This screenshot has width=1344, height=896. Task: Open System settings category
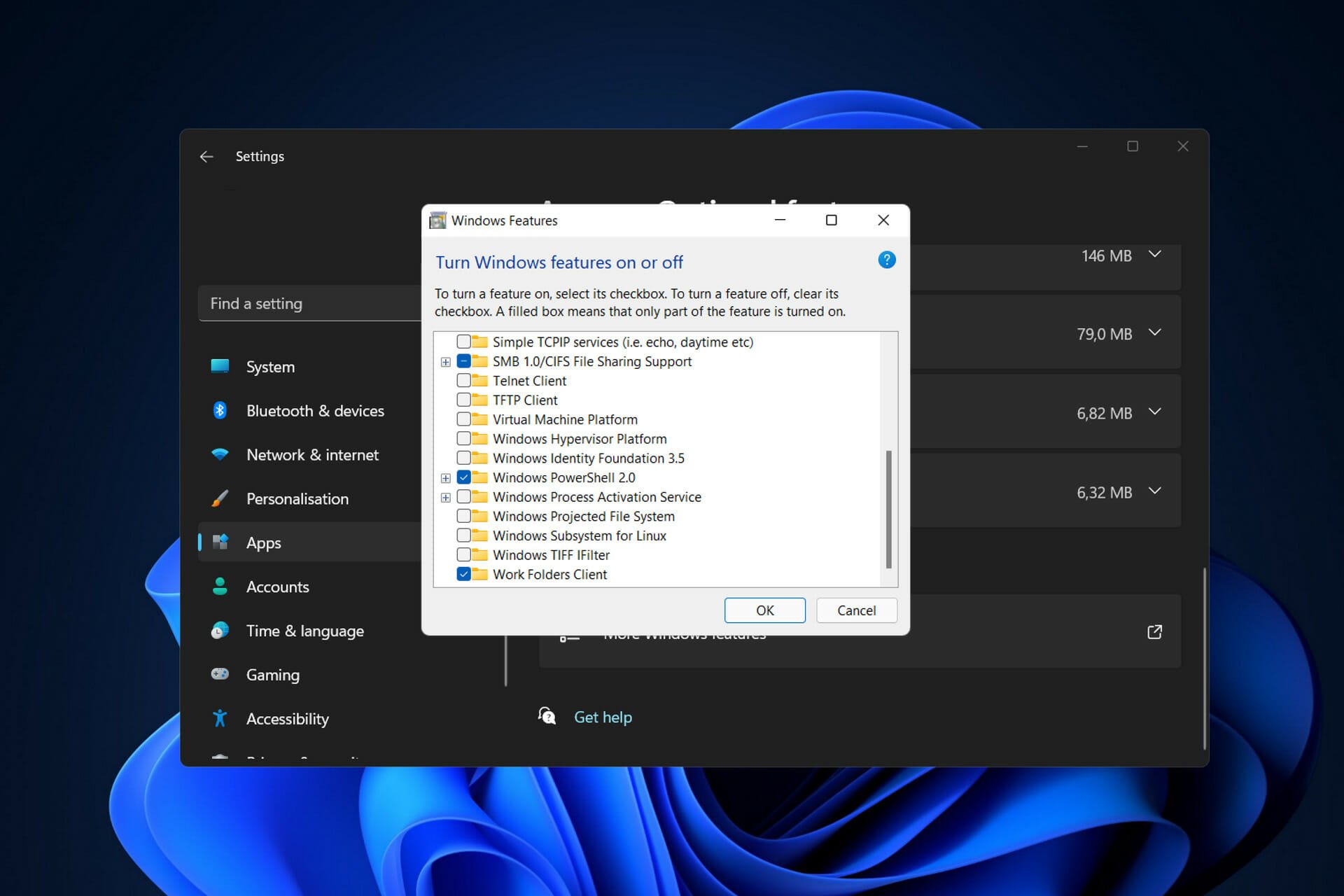[x=310, y=366]
